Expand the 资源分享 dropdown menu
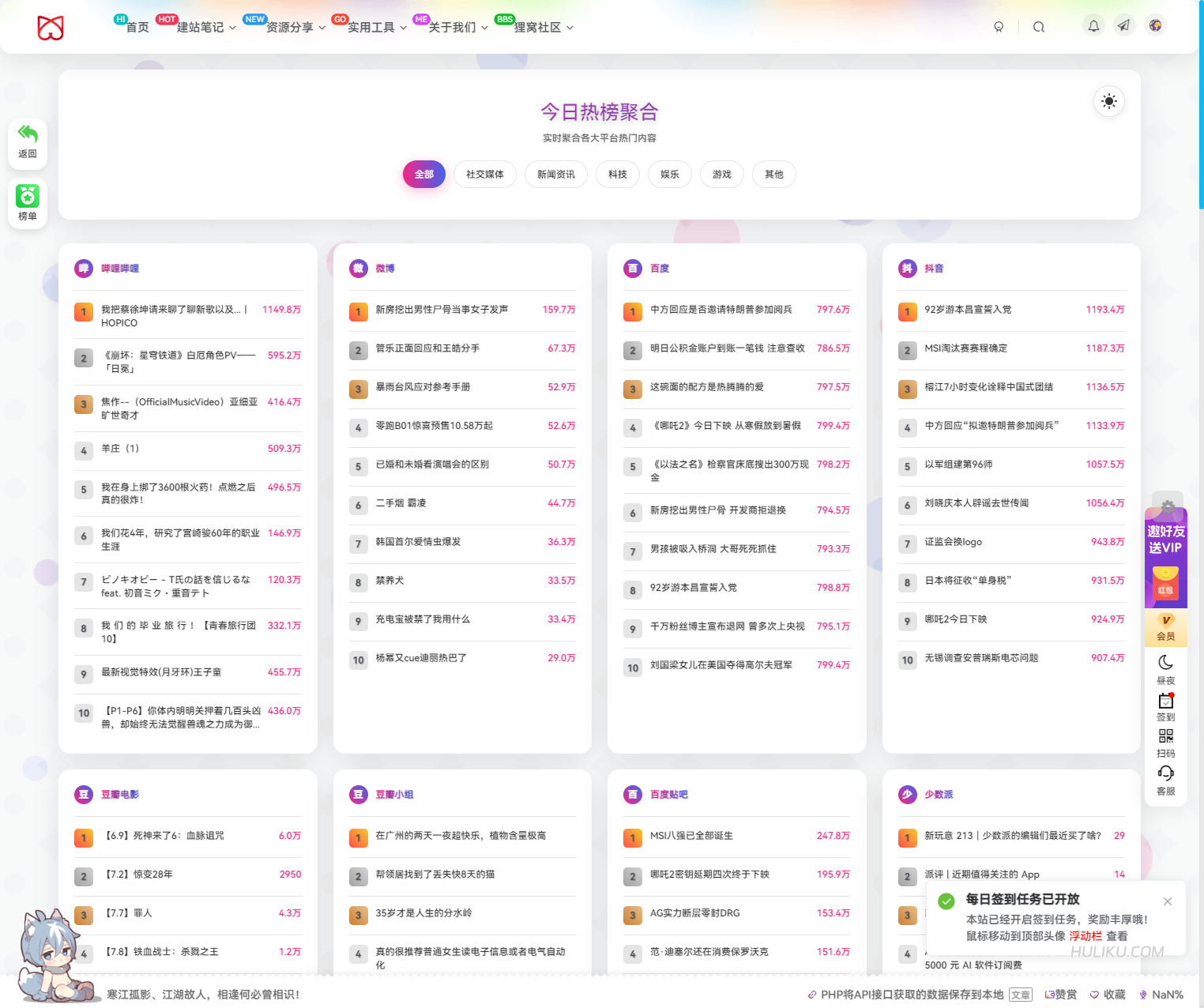The width and height of the screenshot is (1204, 1008). (295, 28)
